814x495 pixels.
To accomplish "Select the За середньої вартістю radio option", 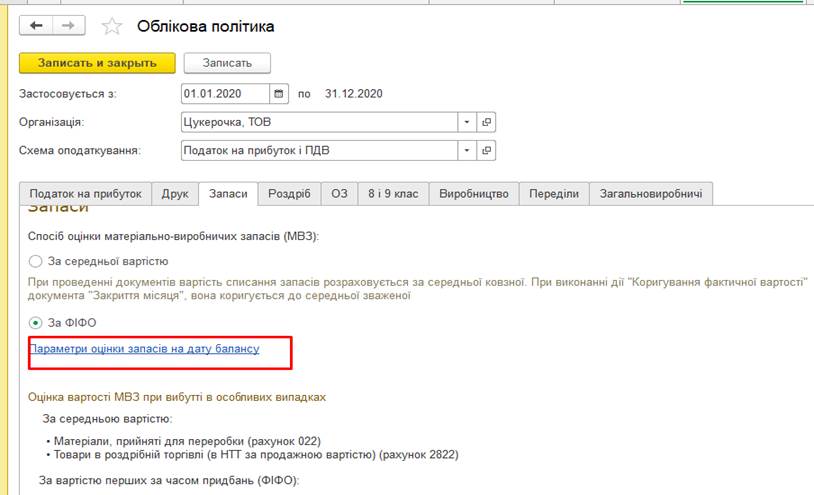I will coord(36,261).
